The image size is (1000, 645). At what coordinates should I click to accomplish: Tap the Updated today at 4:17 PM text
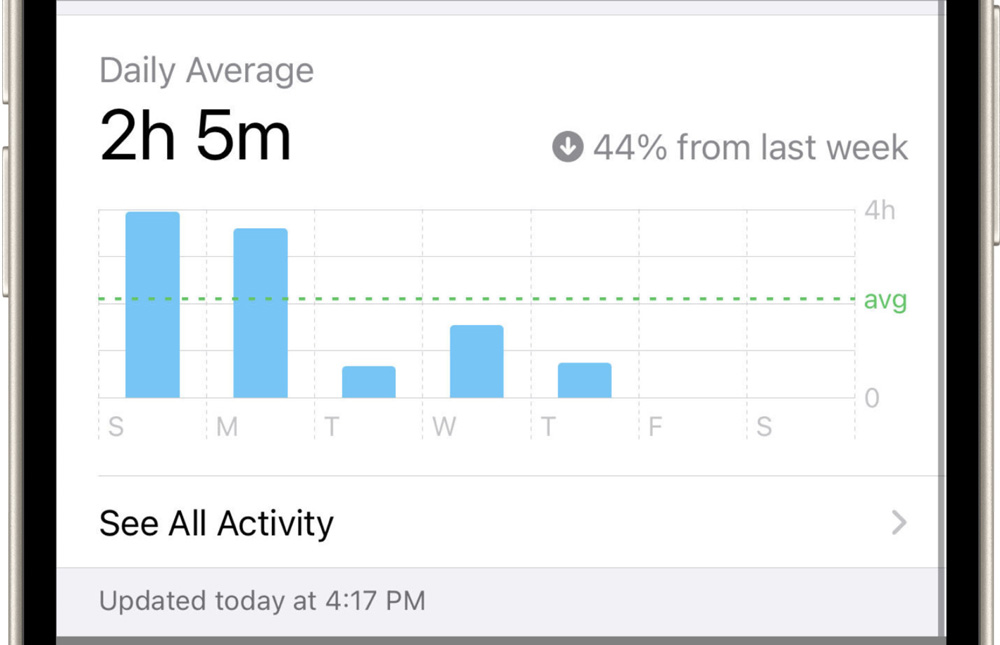coord(262,601)
